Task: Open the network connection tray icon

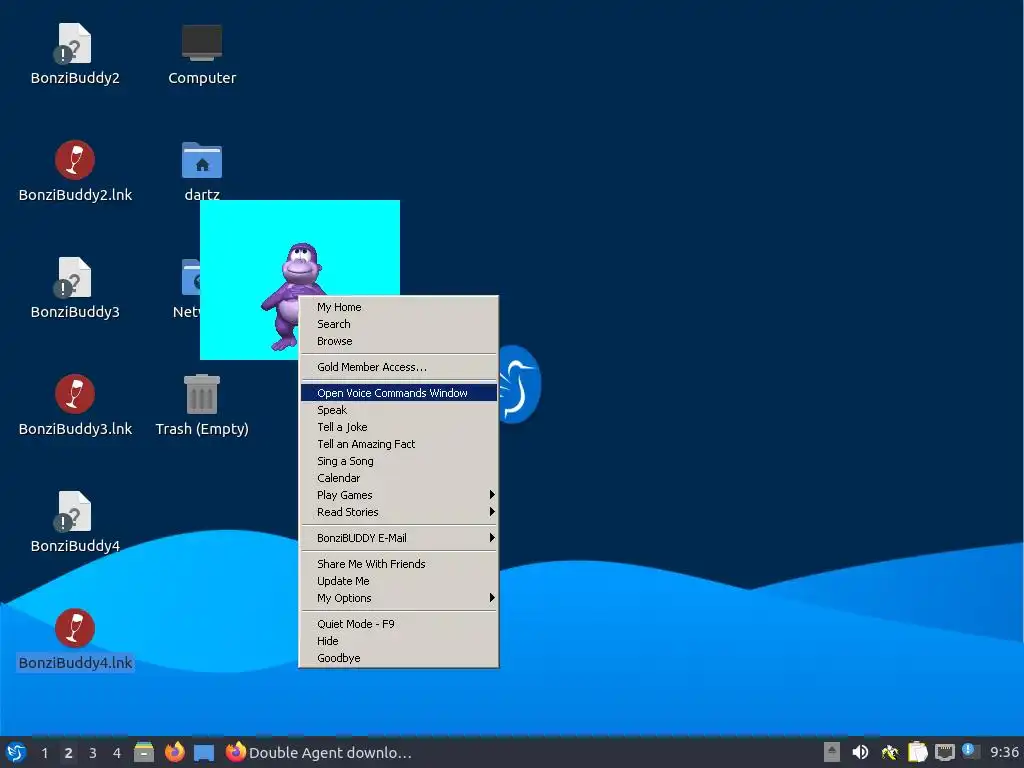Action: coord(944,752)
